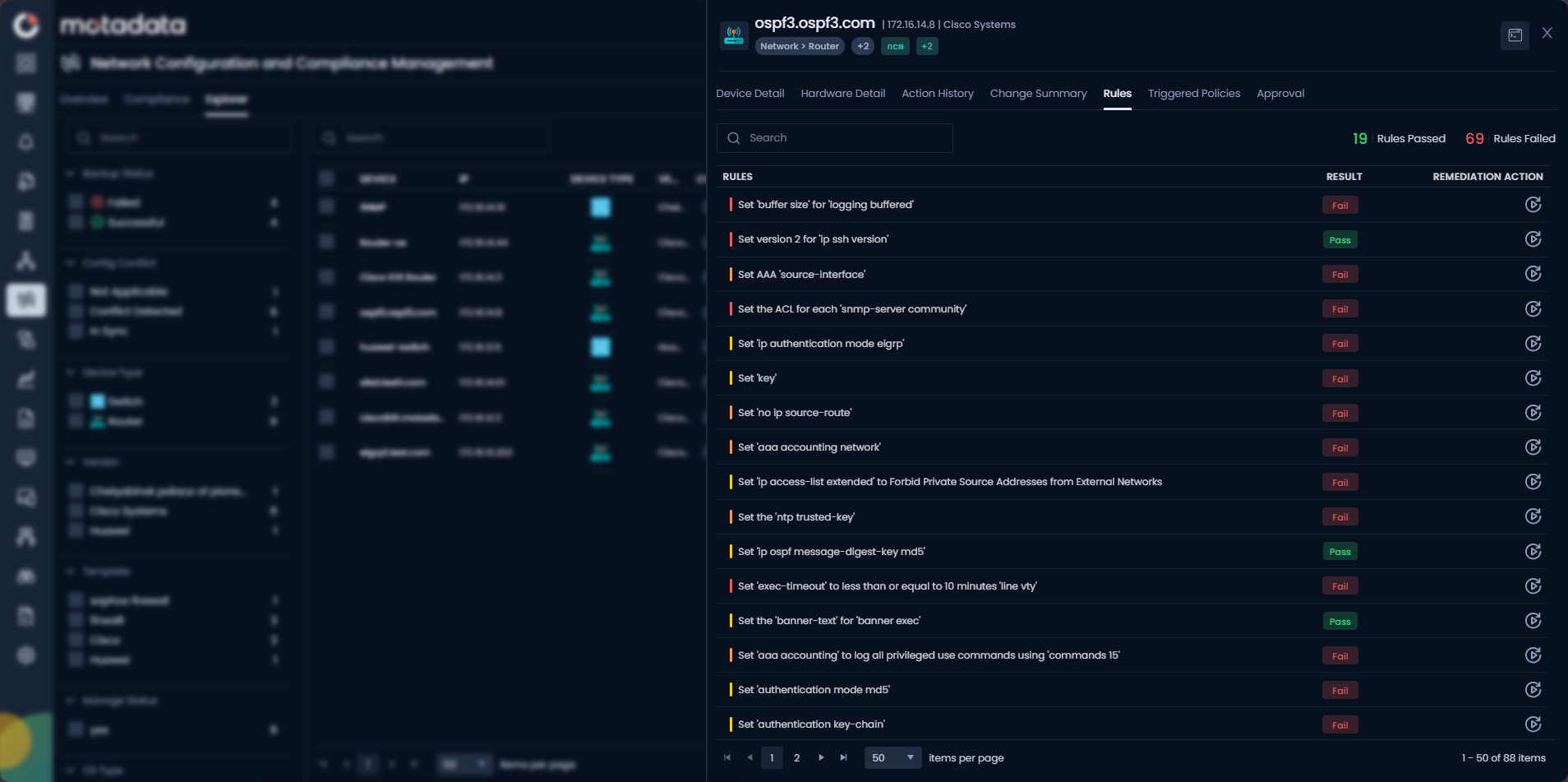Click the Pass badge for 'ip ssh version' rule
Viewport: 1568px width, 782px height.
[x=1340, y=240]
